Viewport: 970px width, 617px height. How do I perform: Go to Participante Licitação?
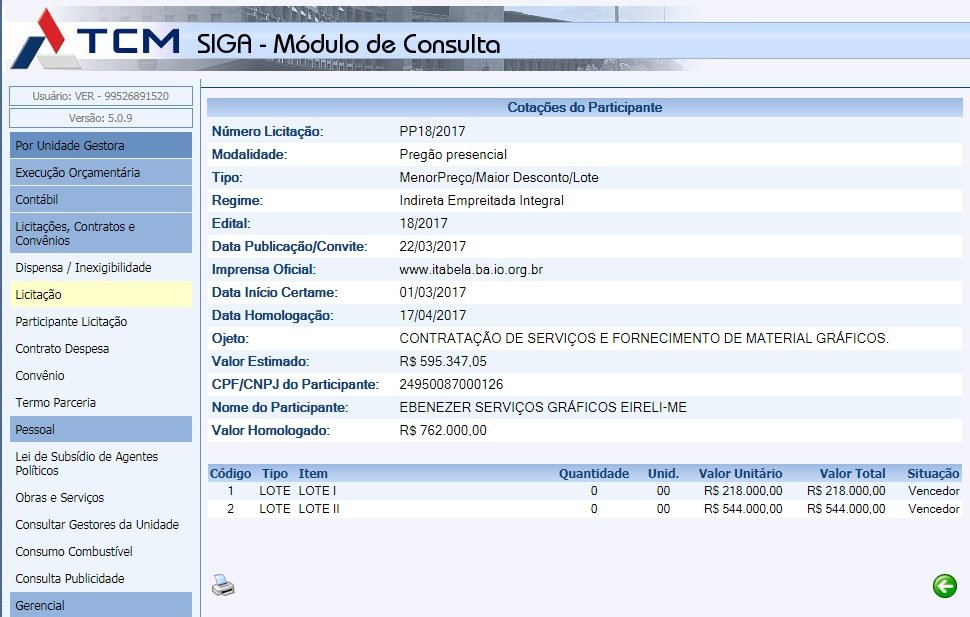(x=71, y=322)
